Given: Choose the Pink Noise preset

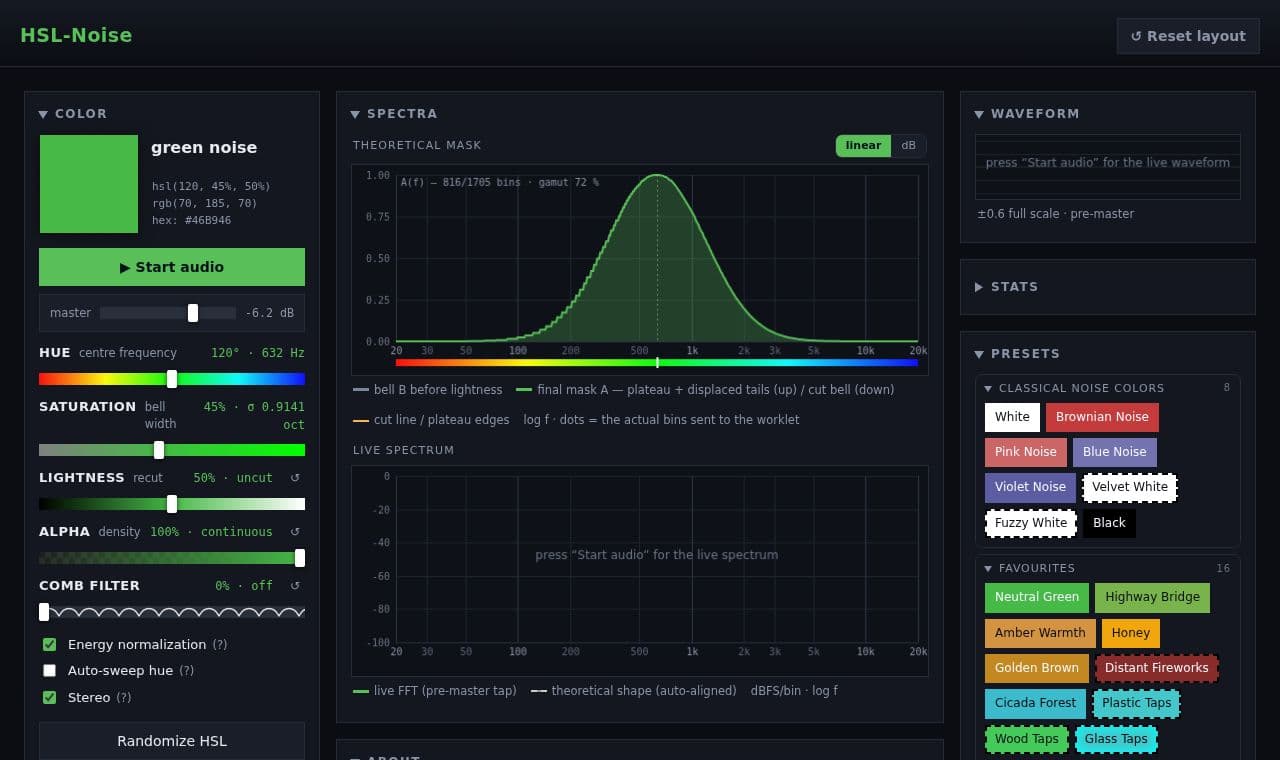Looking at the screenshot, I should (1026, 452).
